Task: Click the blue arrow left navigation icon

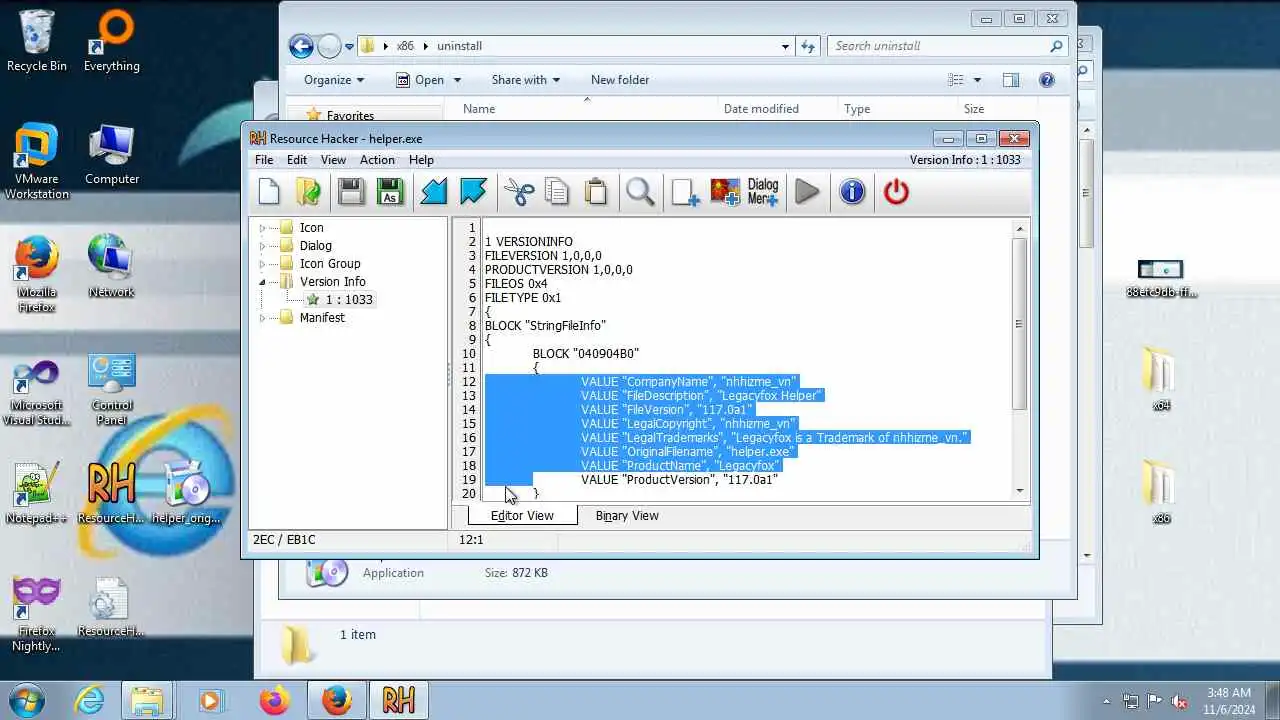Action: point(434,191)
